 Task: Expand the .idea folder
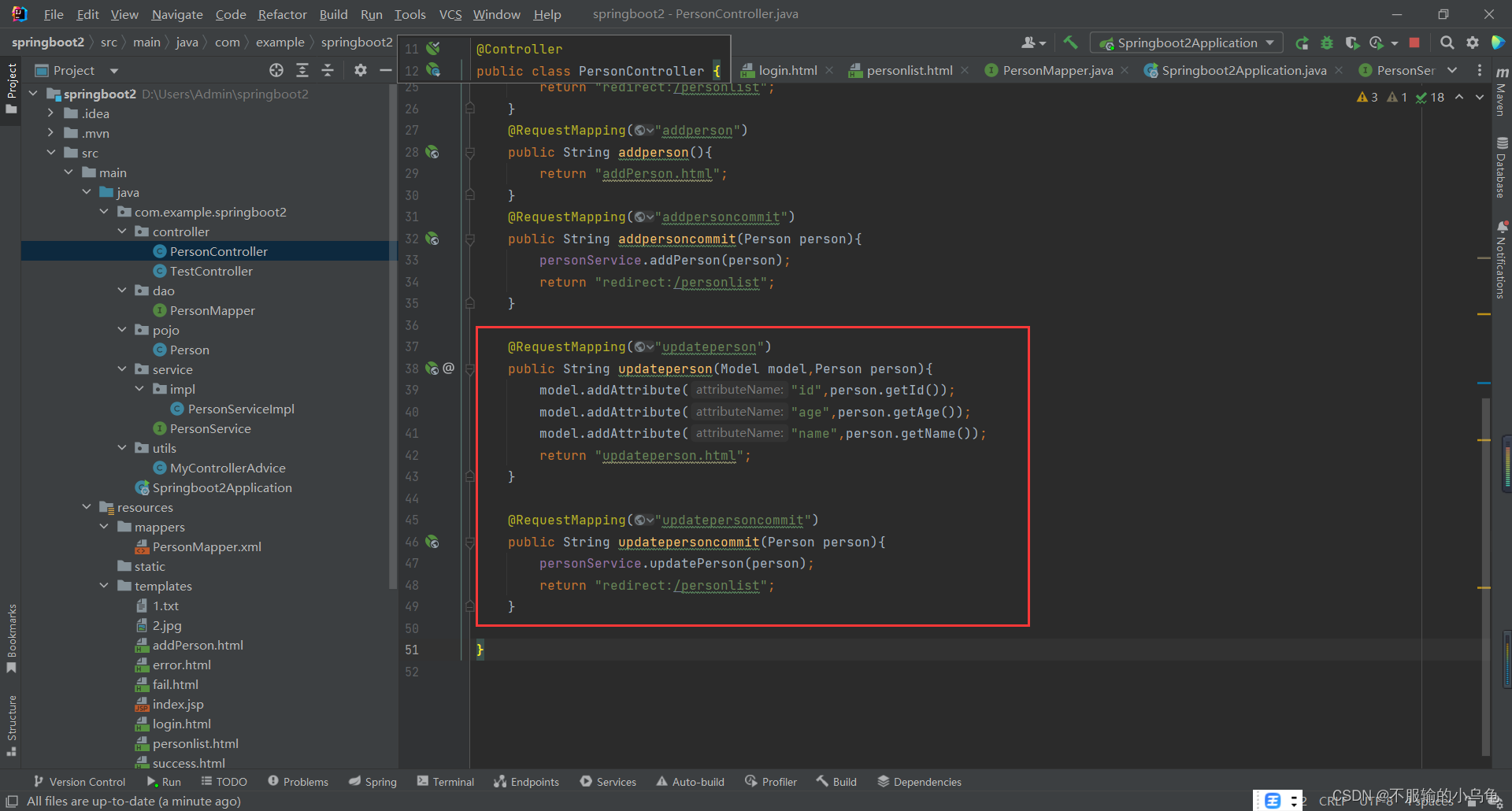[x=50, y=113]
